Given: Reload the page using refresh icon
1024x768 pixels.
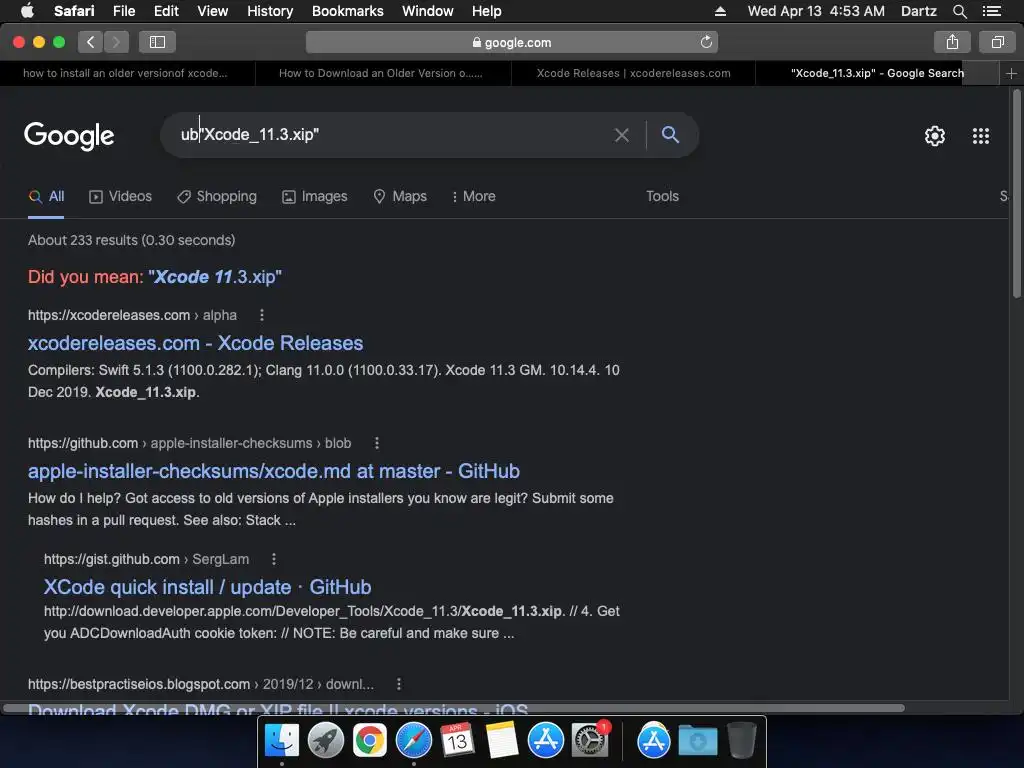Looking at the screenshot, I should [706, 42].
